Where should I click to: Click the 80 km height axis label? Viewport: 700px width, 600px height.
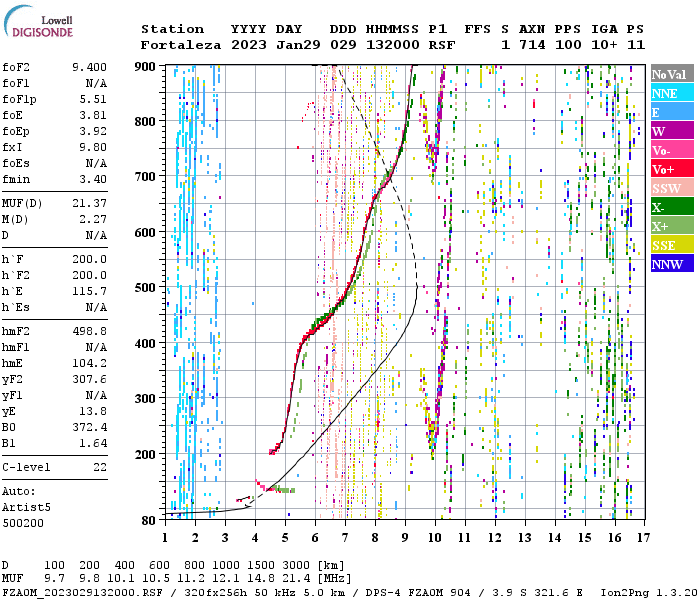(x=149, y=521)
